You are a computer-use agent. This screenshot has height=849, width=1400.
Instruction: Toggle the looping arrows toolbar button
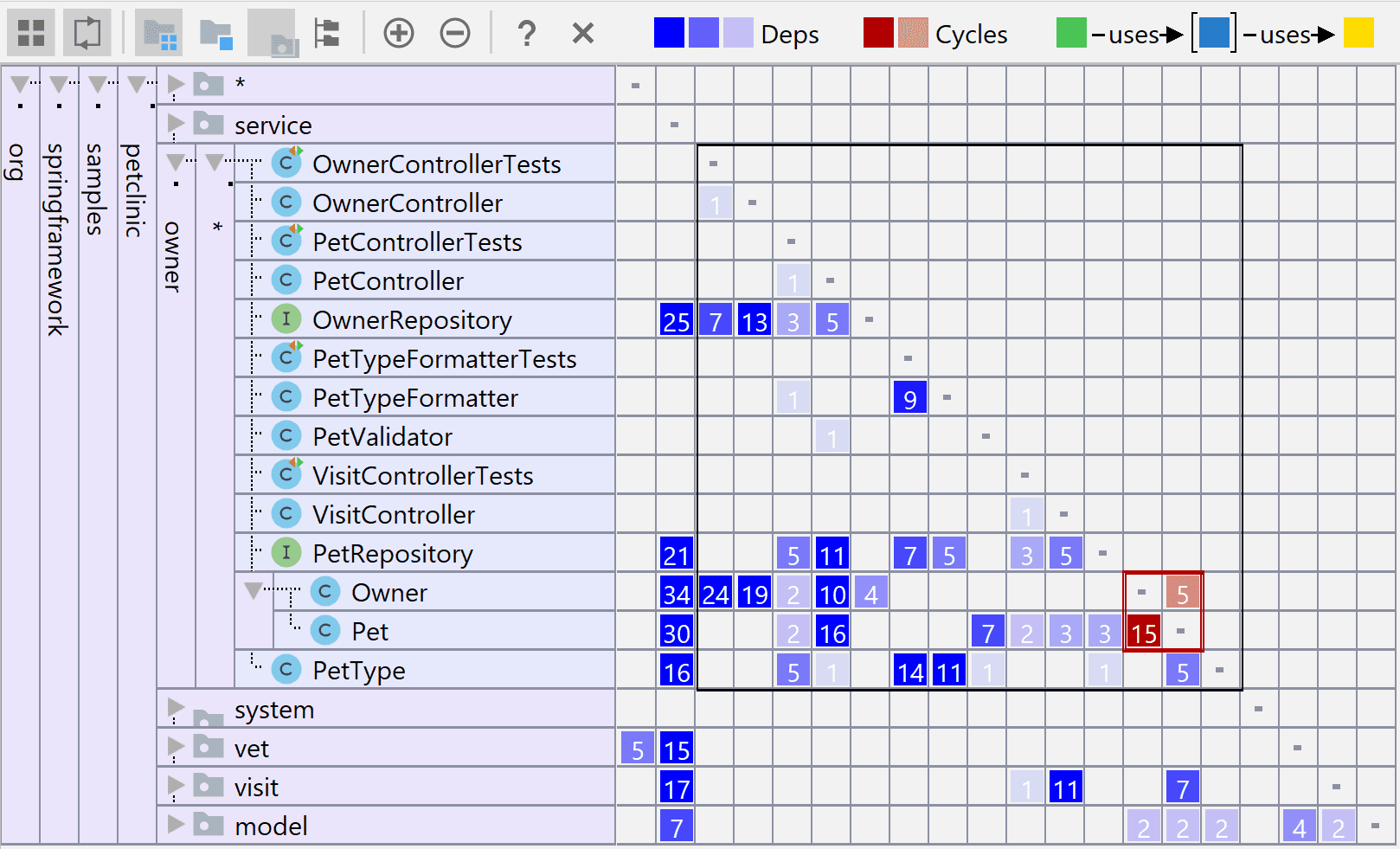87,34
